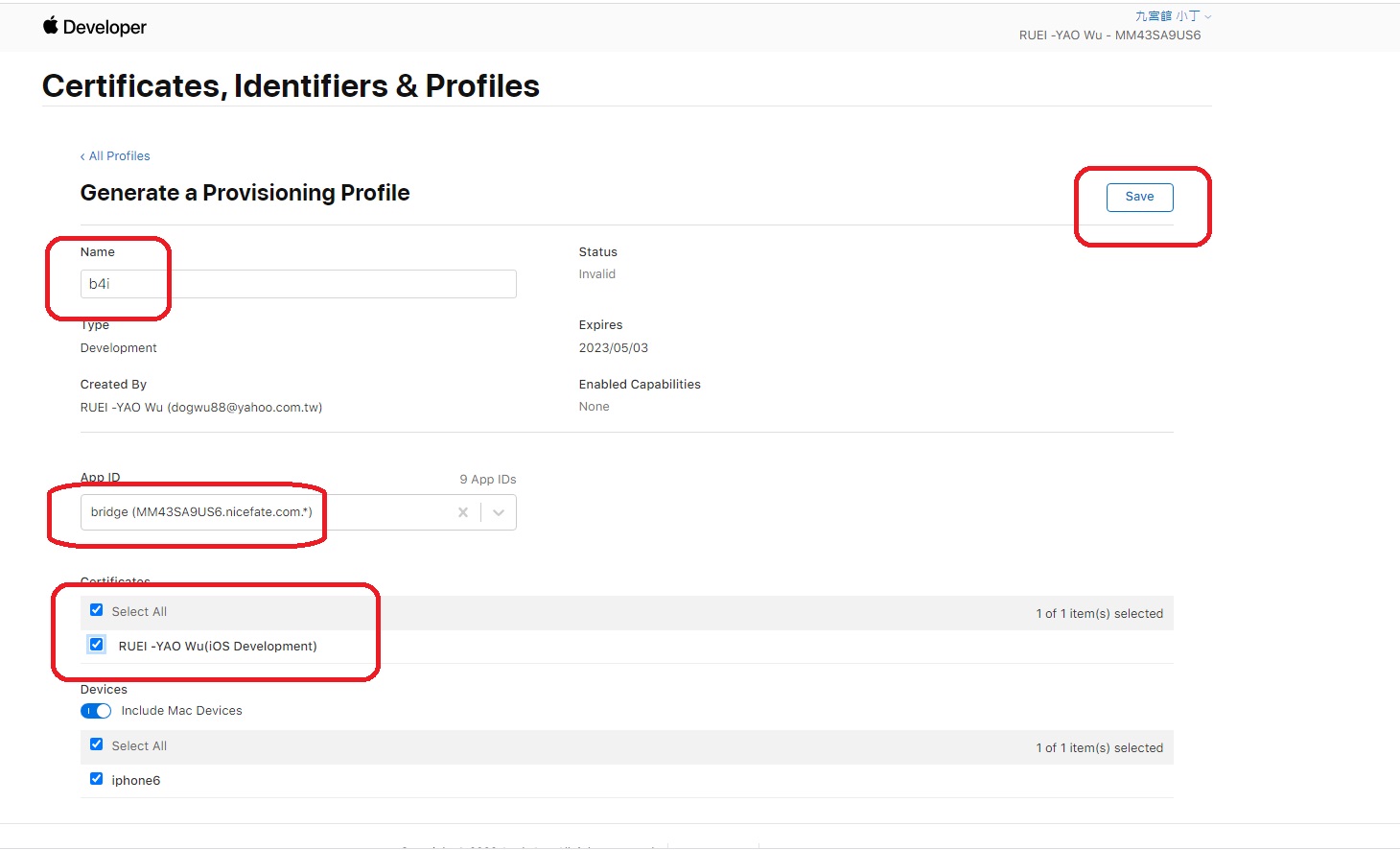The image size is (1400, 850).
Task: Click the Certificates, Identifiers & Profiles heading
Action: coord(291,86)
